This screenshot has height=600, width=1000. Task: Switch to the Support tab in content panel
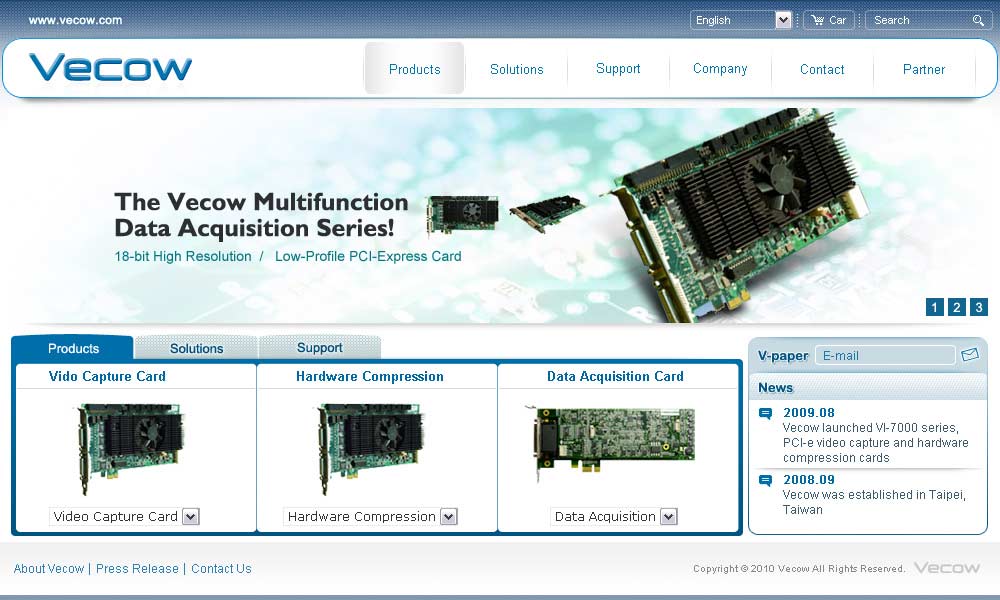(320, 348)
